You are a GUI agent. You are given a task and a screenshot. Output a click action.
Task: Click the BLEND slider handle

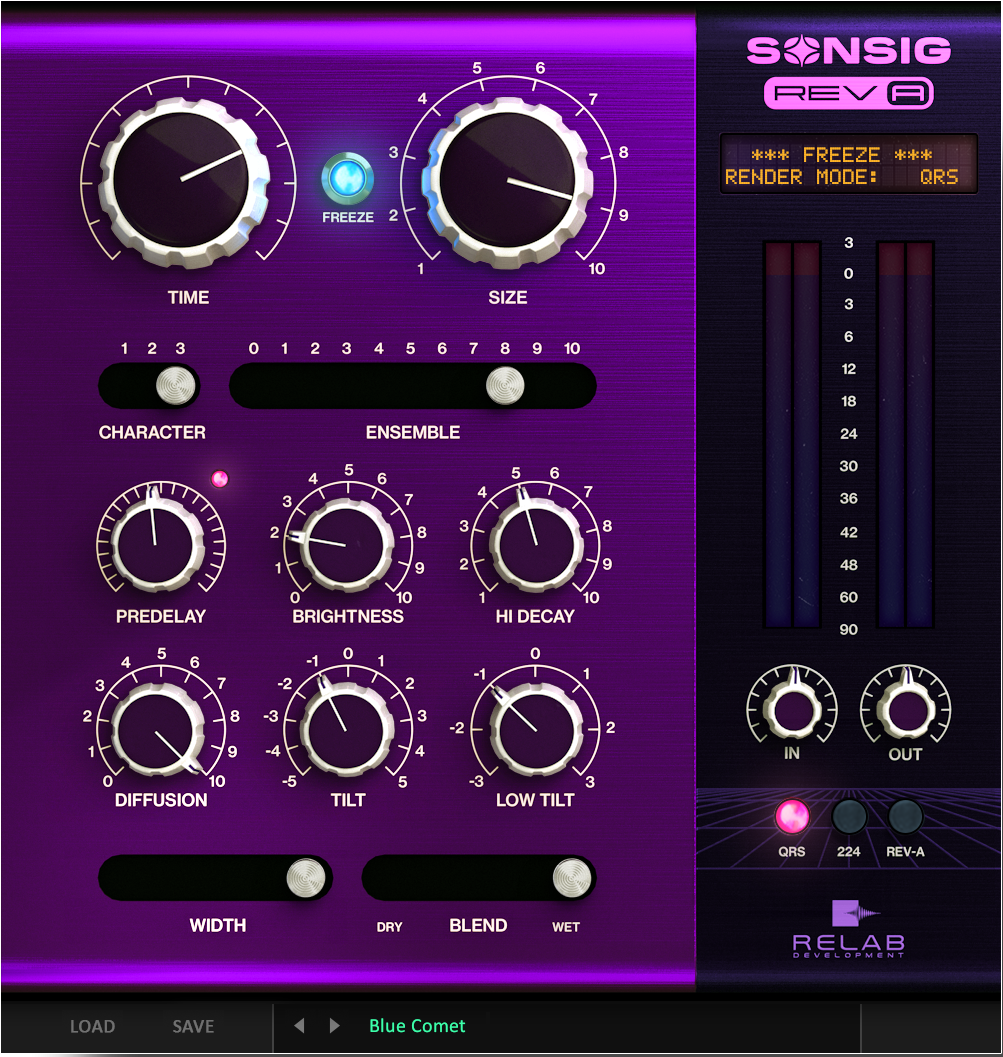[x=572, y=878]
